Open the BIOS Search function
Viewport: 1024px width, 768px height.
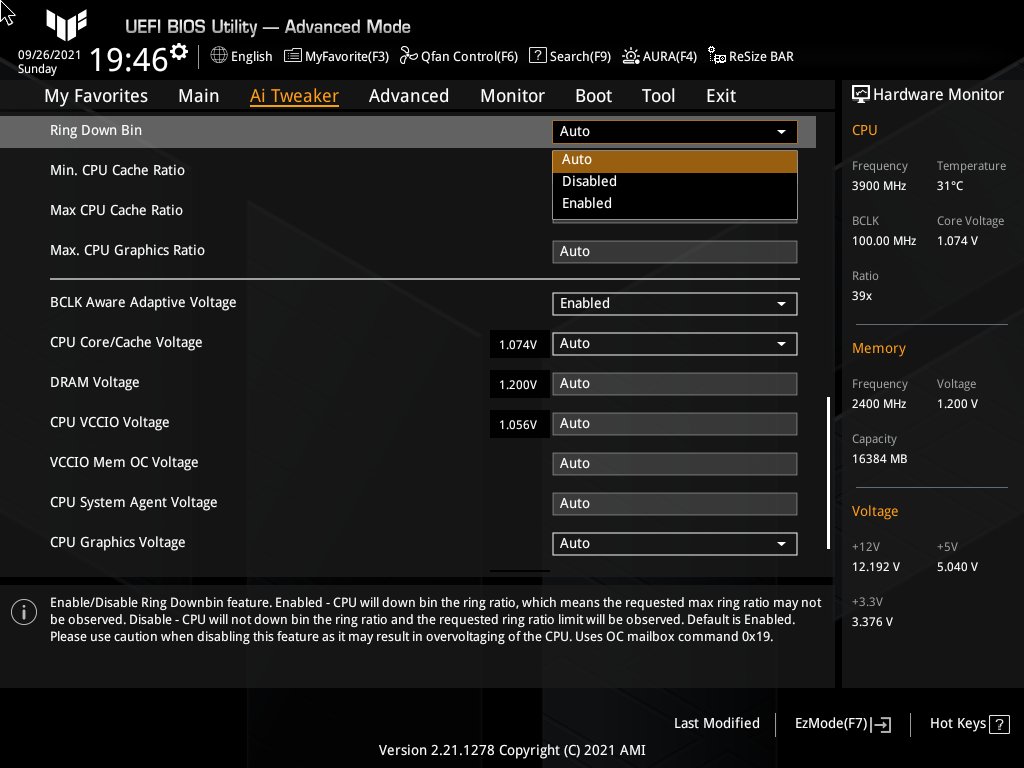(569, 56)
